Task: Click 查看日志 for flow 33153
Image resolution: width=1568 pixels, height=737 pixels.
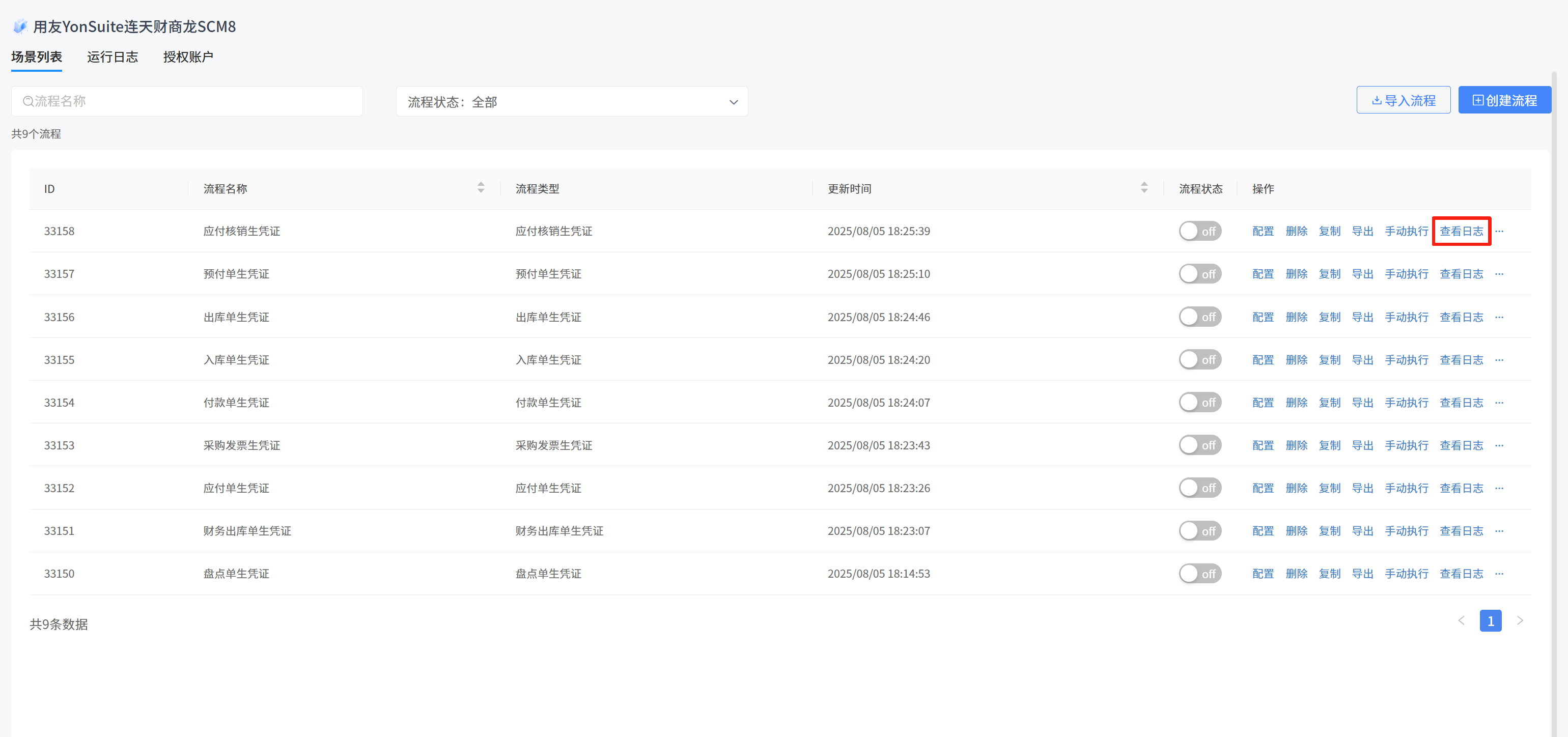Action: point(1461,445)
